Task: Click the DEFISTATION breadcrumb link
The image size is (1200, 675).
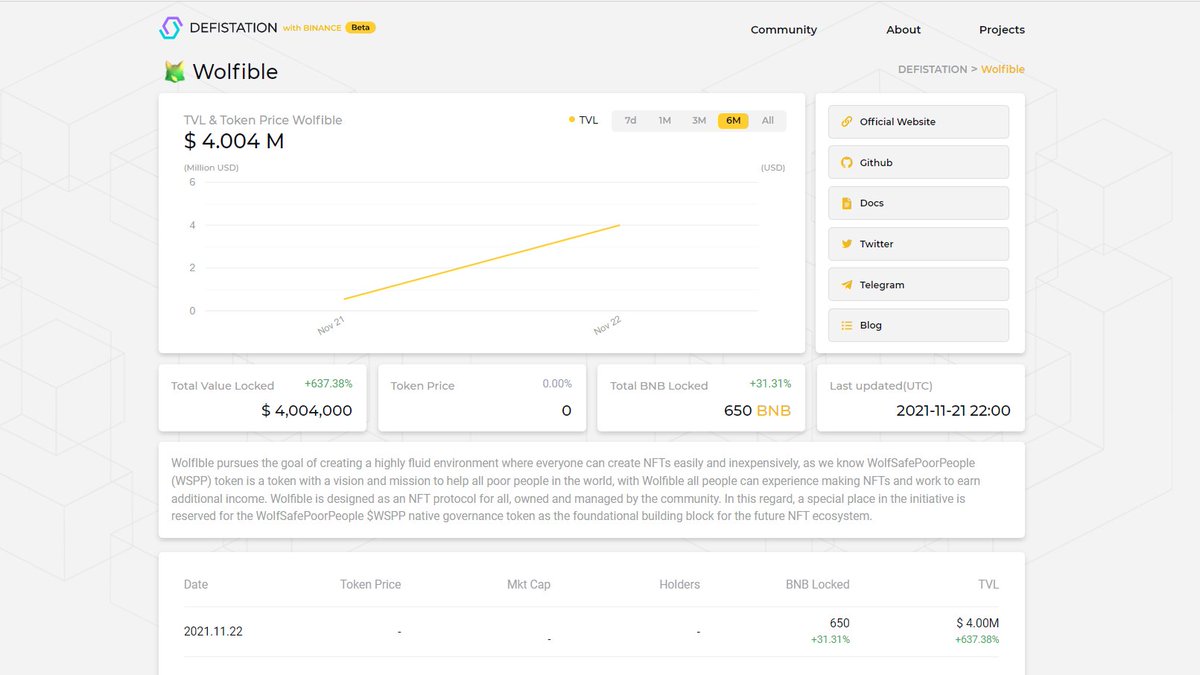Action: [x=932, y=69]
